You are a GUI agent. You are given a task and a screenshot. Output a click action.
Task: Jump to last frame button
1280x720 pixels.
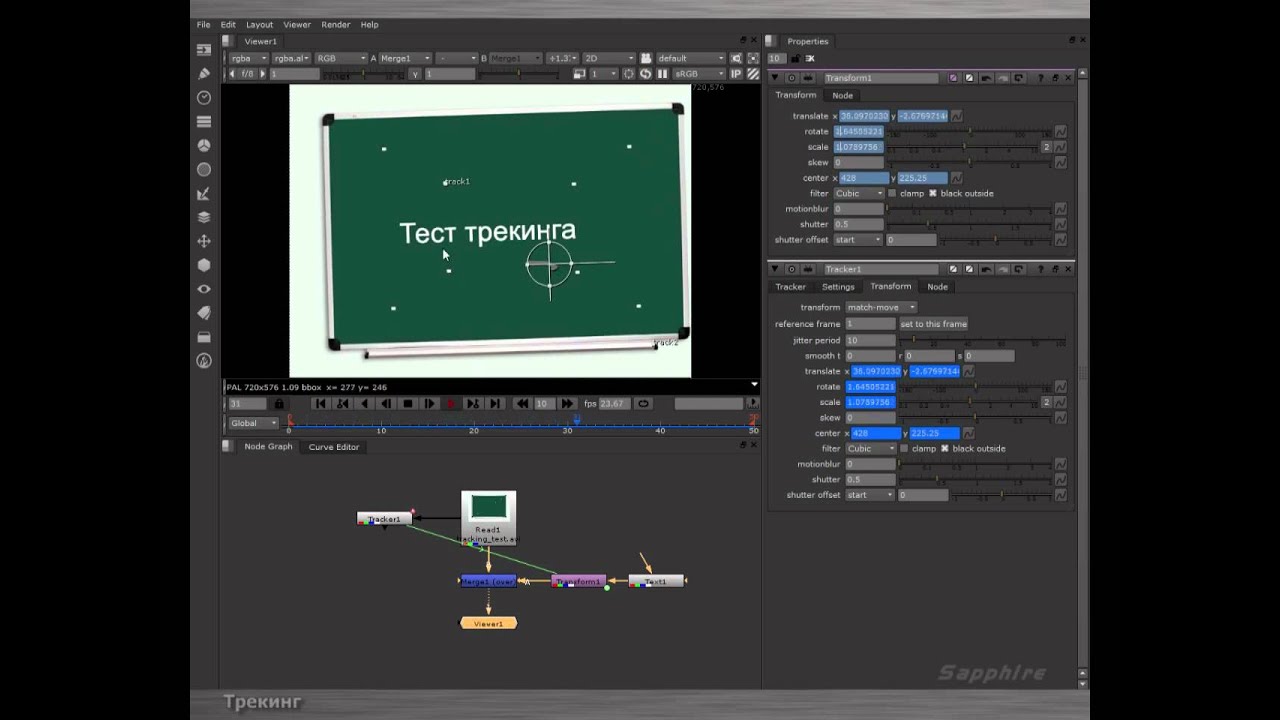coord(495,403)
